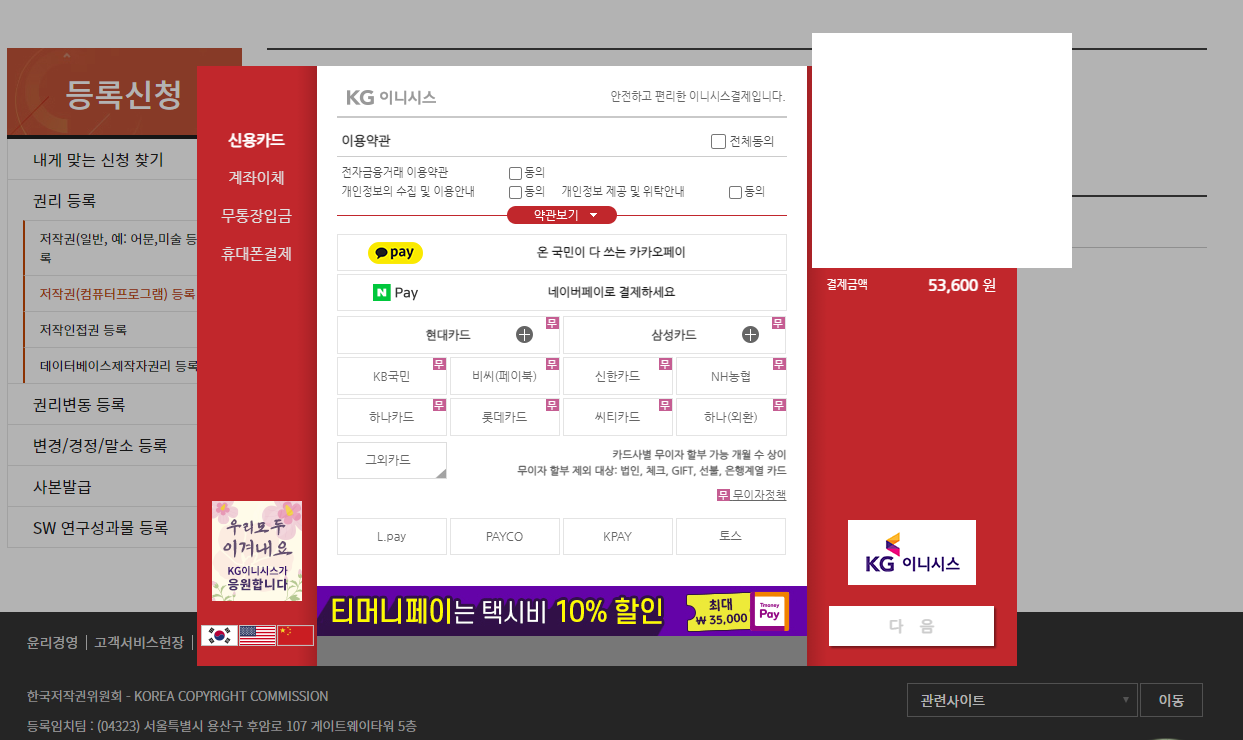Select the US flag language icon

pyautogui.click(x=257, y=635)
